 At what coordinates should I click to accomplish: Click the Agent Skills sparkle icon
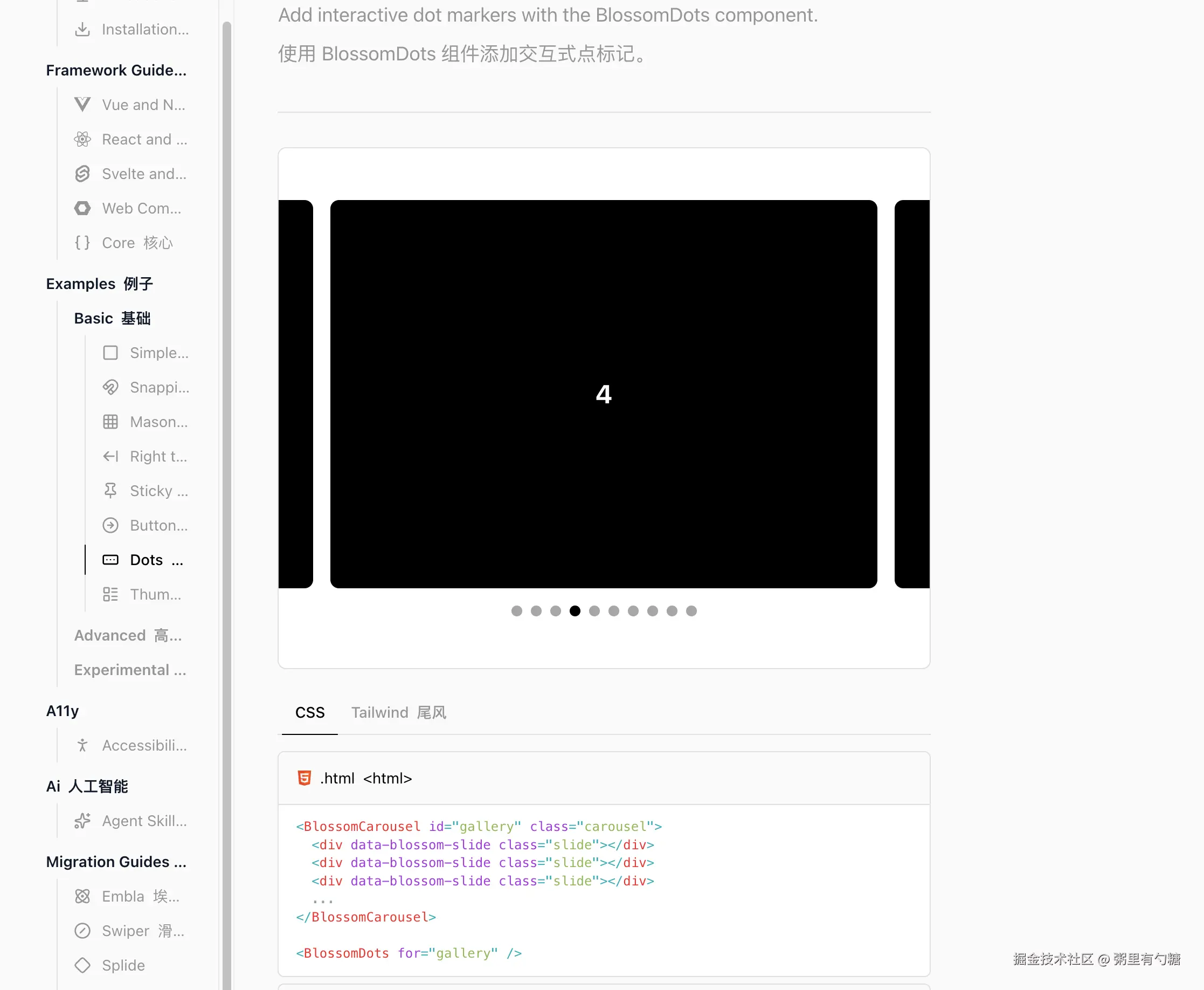82,821
